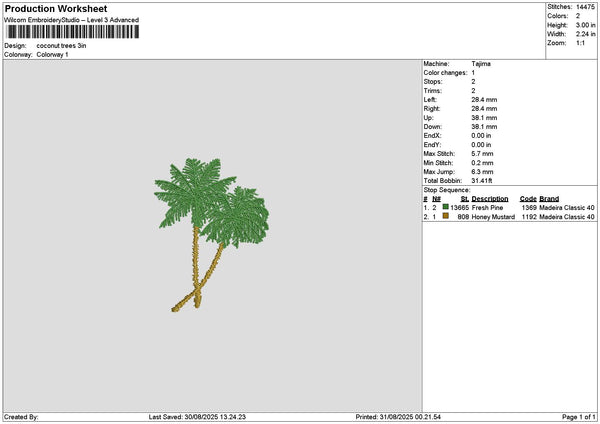Click stitch count 808 in stop sequence
This screenshot has width=600, height=424.
coord(463,217)
